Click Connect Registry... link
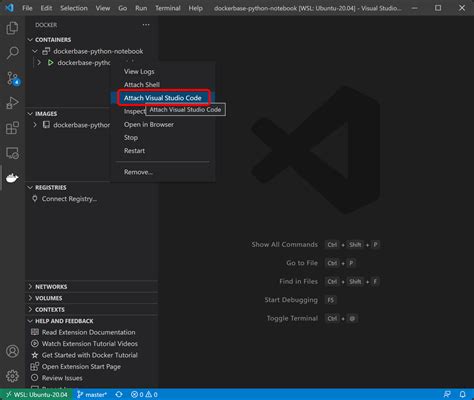 click(x=69, y=199)
